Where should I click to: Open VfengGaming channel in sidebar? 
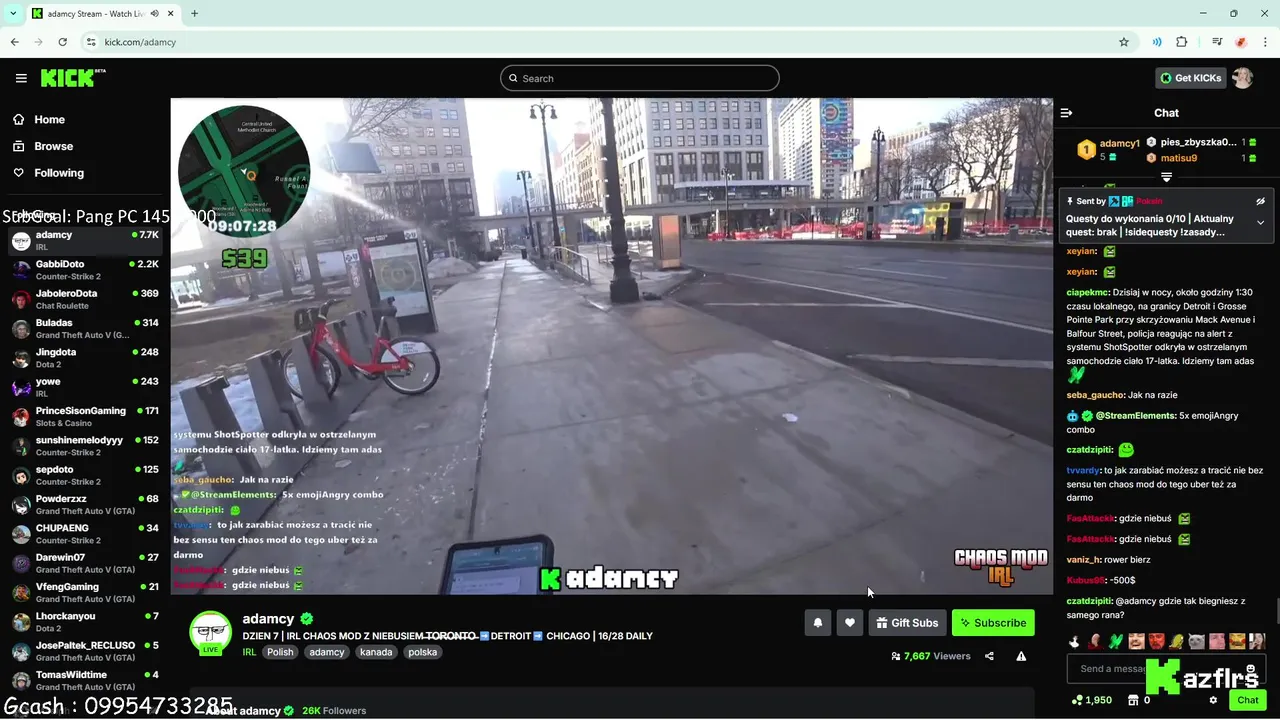[x=85, y=592]
